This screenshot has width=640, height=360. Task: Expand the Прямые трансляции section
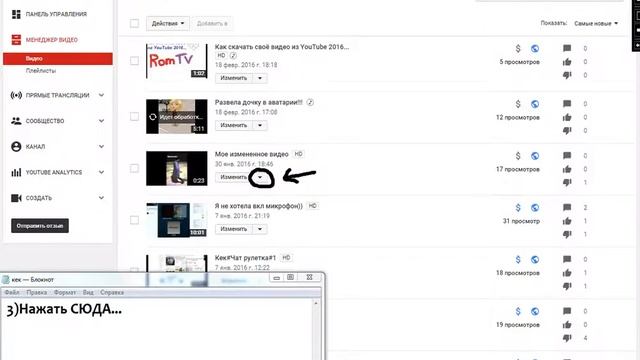coord(101,95)
